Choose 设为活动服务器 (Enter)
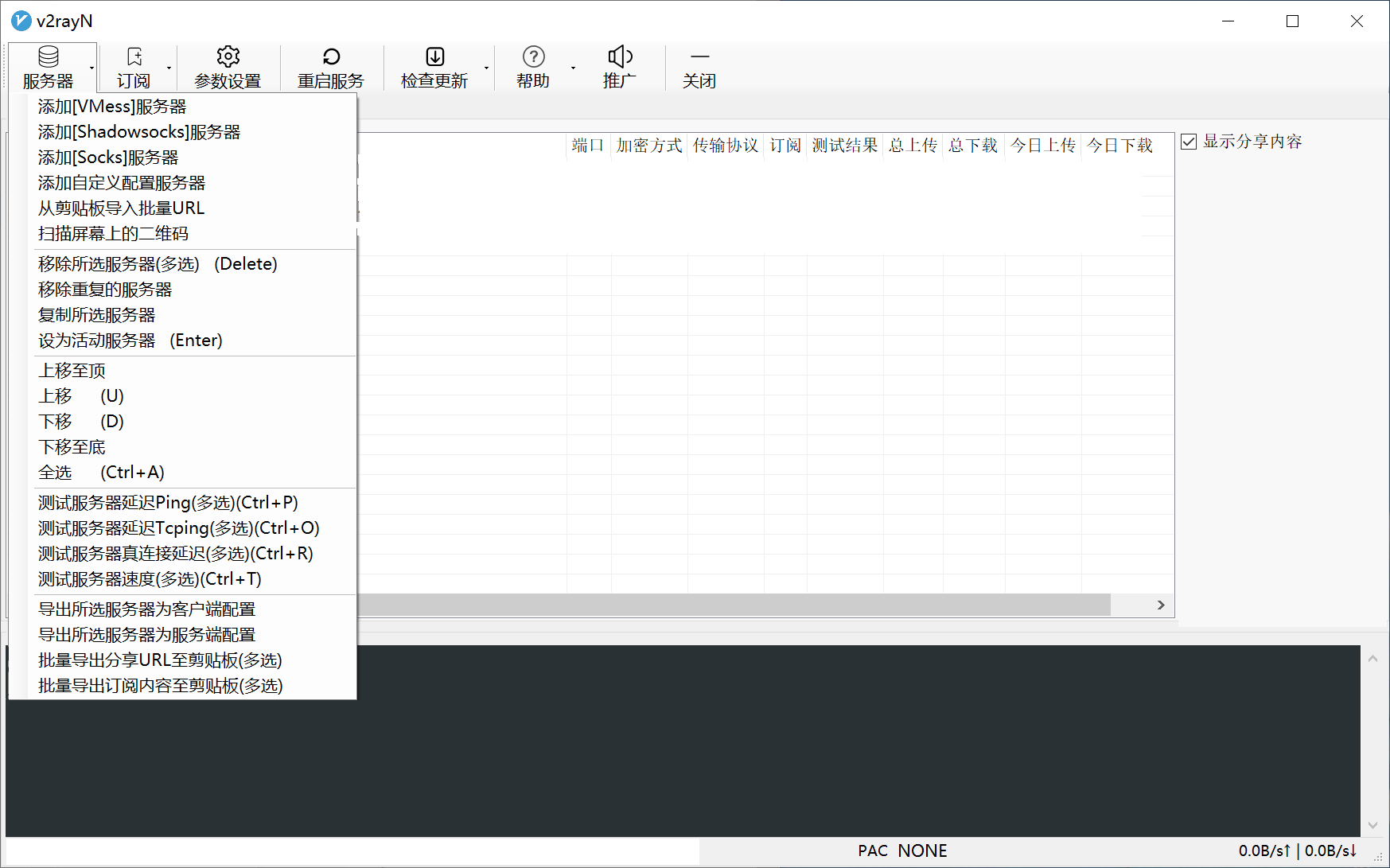1390x868 pixels. pyautogui.click(x=191, y=341)
